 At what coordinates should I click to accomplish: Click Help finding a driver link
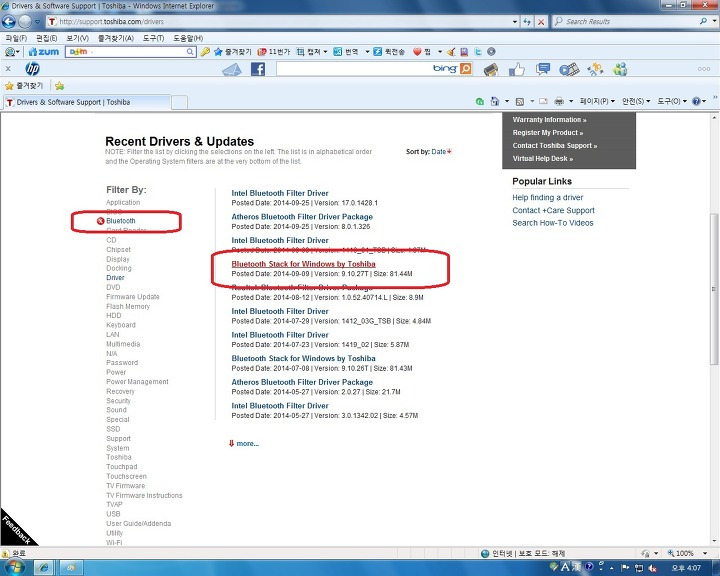click(548, 198)
